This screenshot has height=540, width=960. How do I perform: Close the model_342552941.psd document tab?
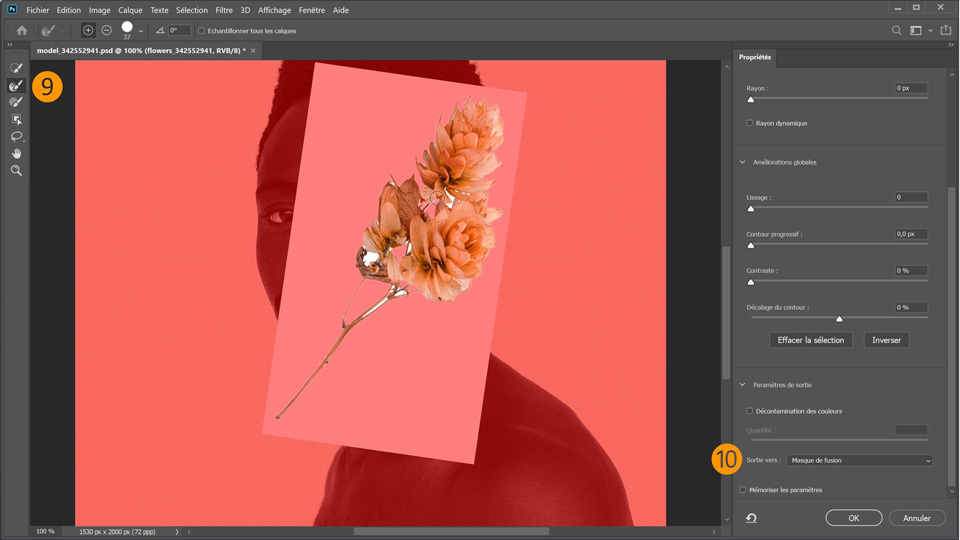coord(253,51)
